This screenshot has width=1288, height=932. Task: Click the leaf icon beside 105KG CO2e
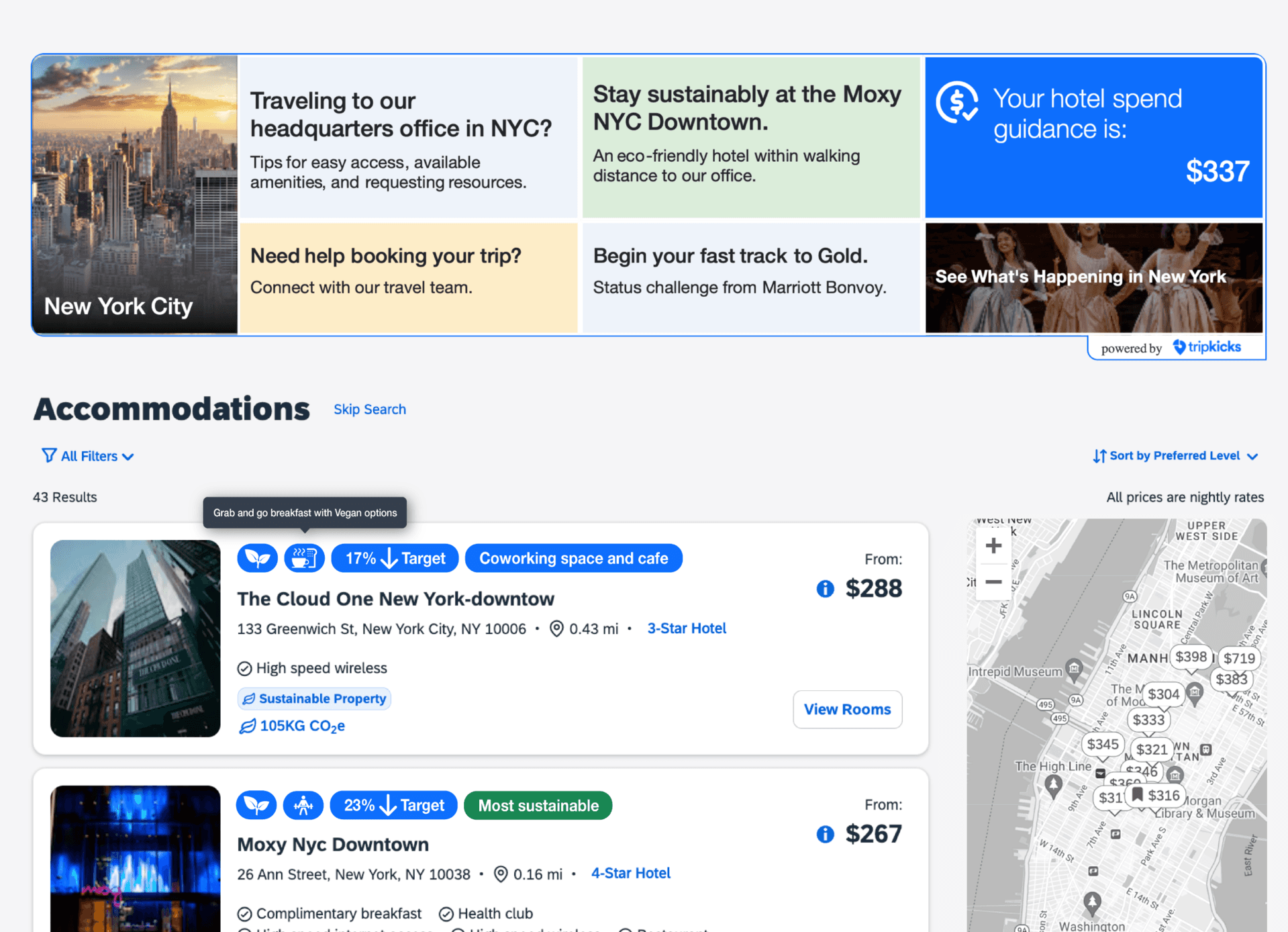pyautogui.click(x=248, y=726)
